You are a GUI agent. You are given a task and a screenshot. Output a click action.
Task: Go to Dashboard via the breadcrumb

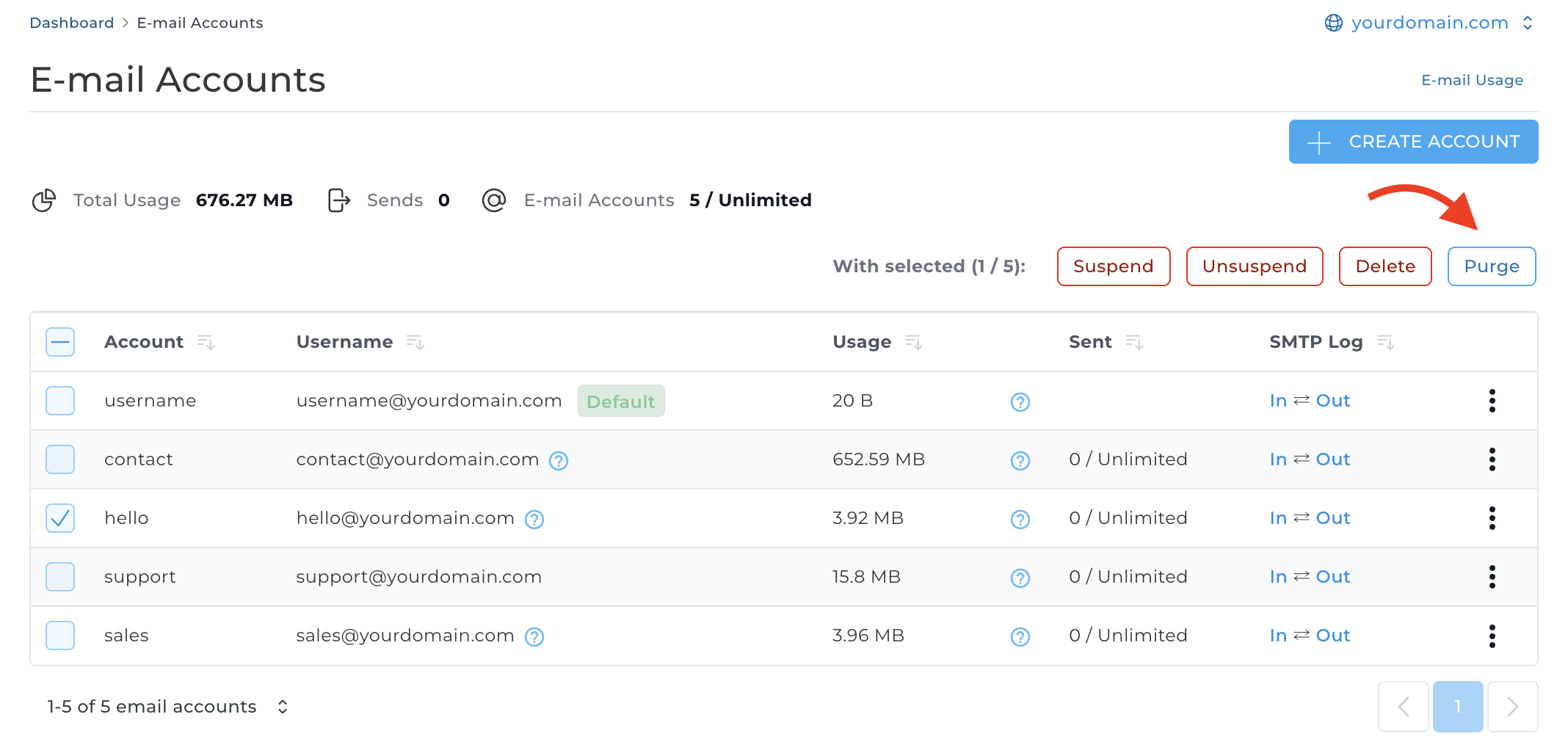click(x=71, y=23)
